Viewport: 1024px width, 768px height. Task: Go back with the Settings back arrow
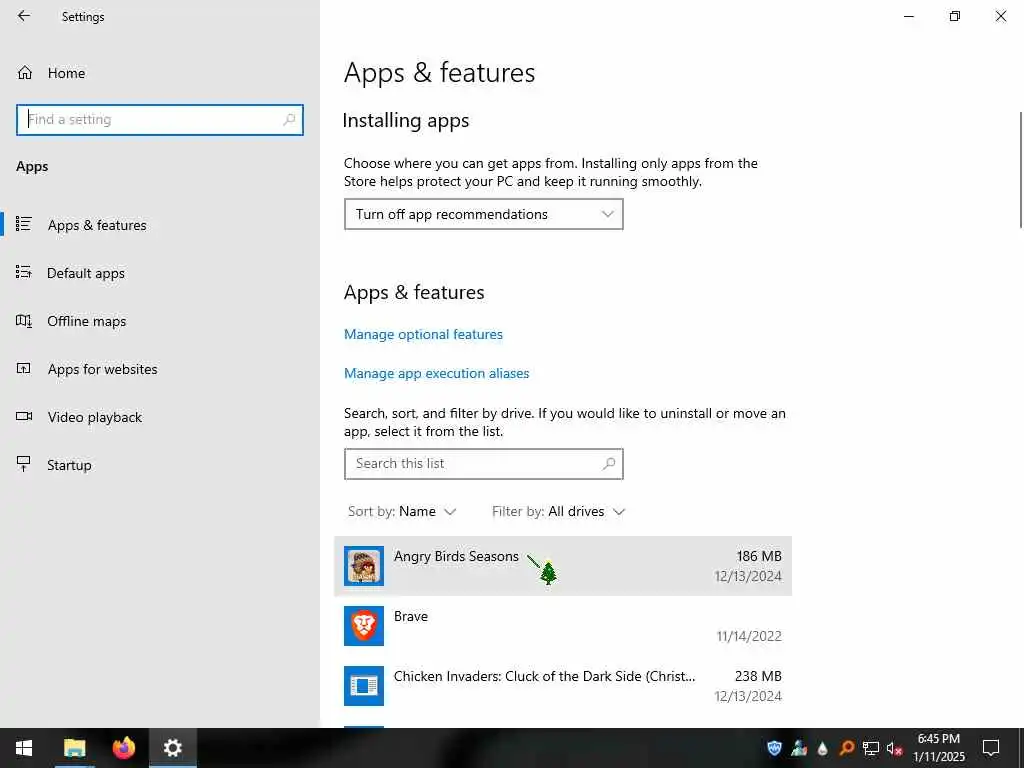click(x=24, y=16)
